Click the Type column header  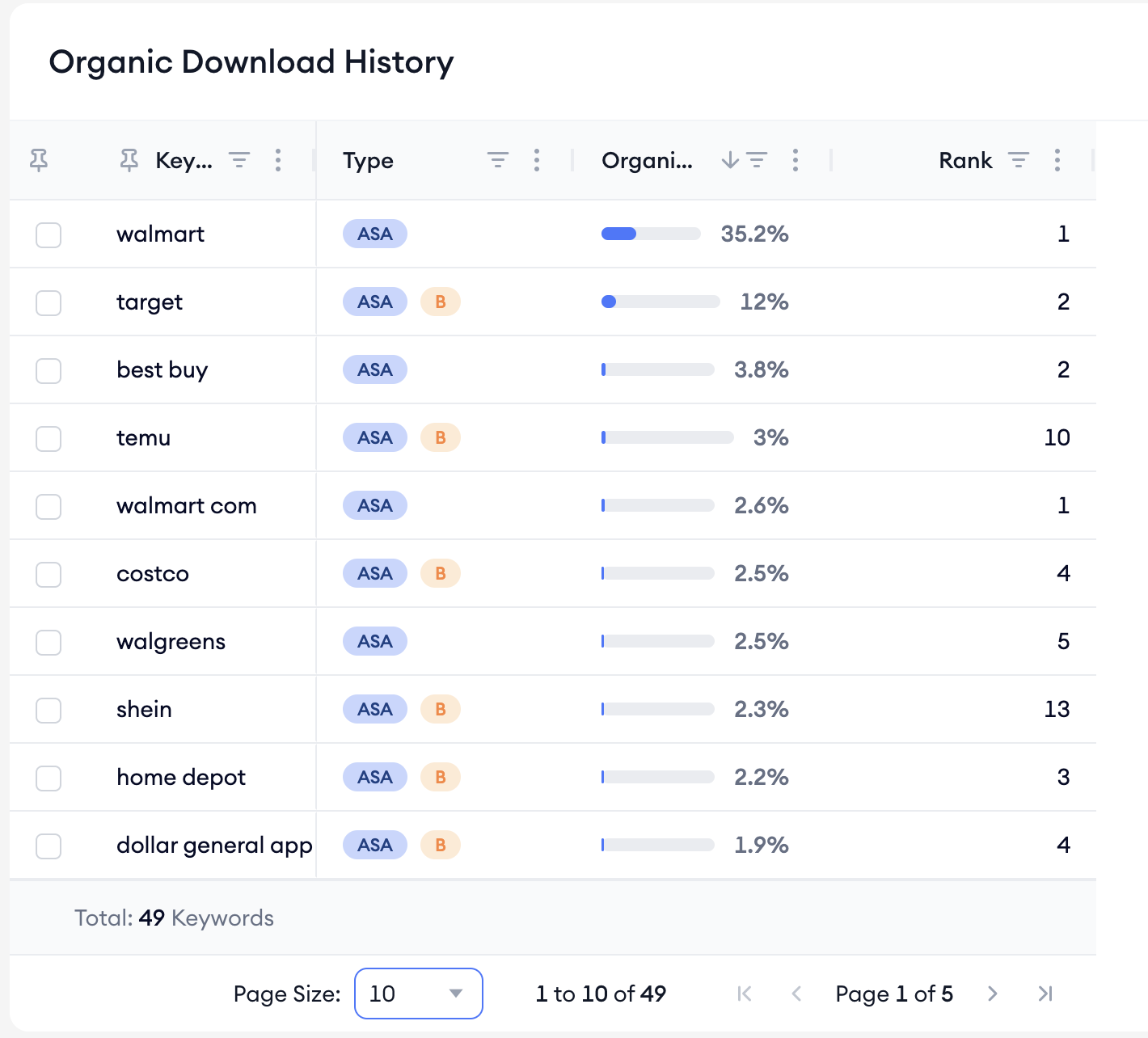tap(368, 161)
